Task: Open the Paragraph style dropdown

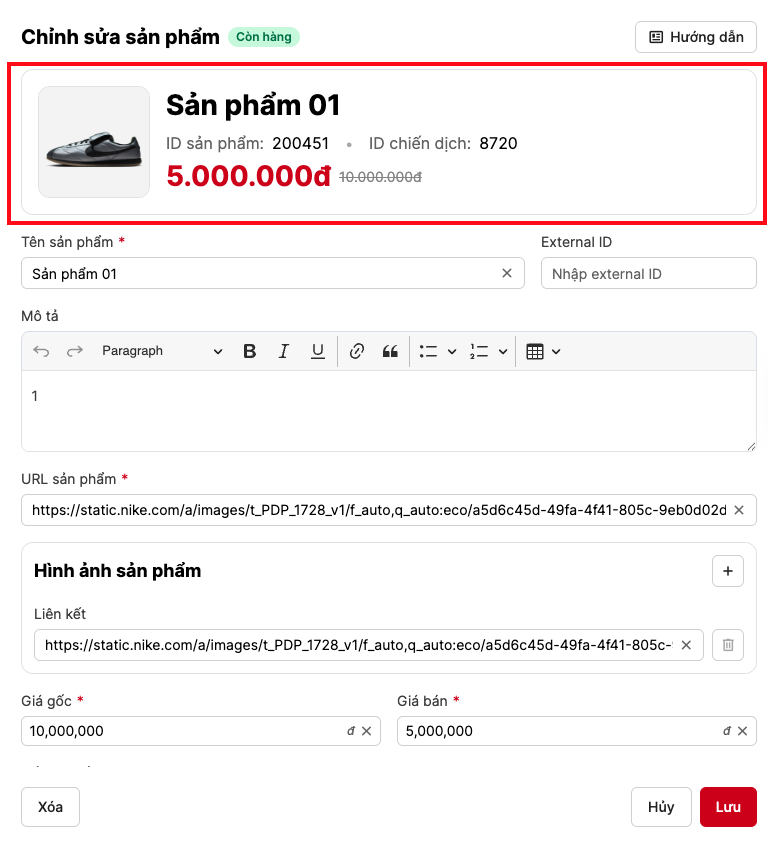Action: coord(162,351)
